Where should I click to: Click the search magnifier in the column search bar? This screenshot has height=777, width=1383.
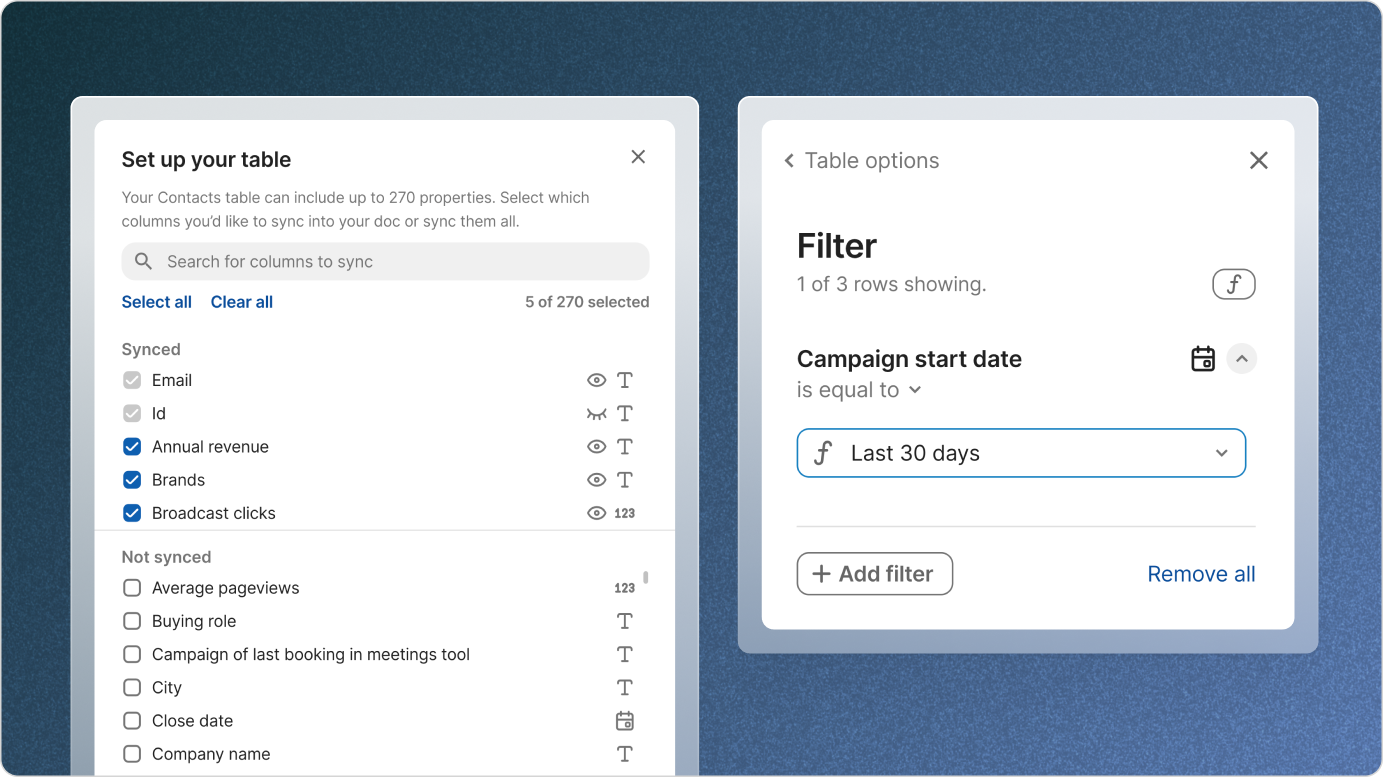coord(142,261)
